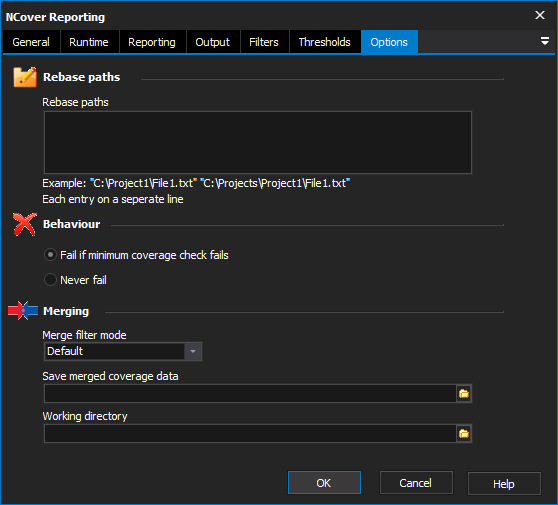558x505 pixels.
Task: Open the Runtime tab
Action: (x=89, y=42)
